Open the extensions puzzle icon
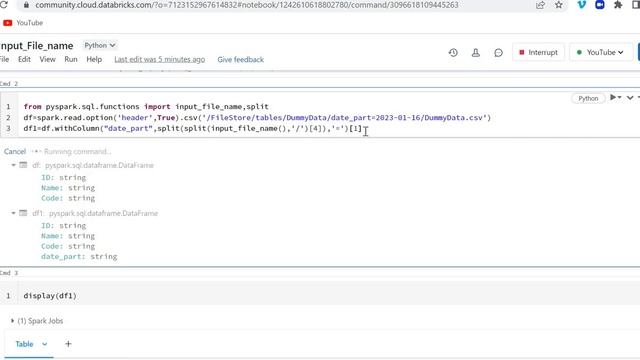The image size is (640, 360). (618, 5)
